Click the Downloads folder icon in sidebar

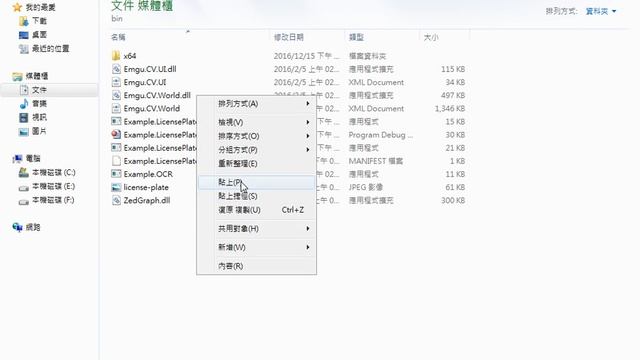tap(24, 21)
